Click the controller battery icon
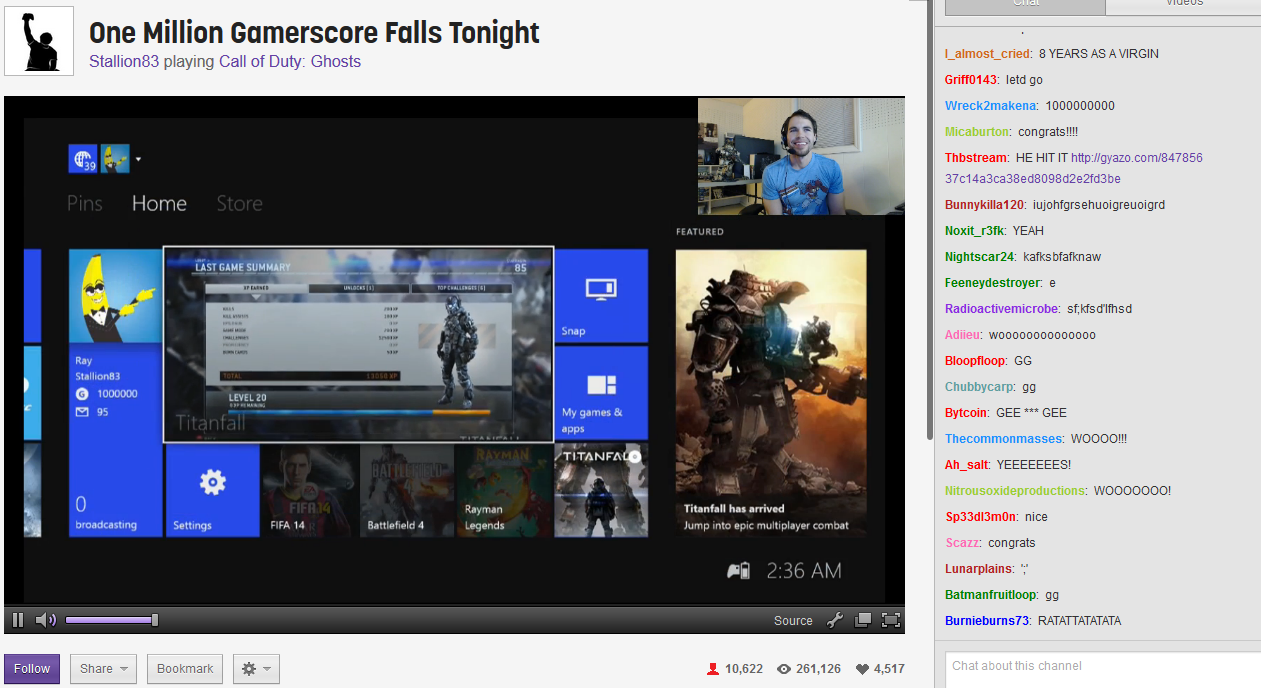Viewport: 1261px width, 688px height. pyautogui.click(x=738, y=571)
